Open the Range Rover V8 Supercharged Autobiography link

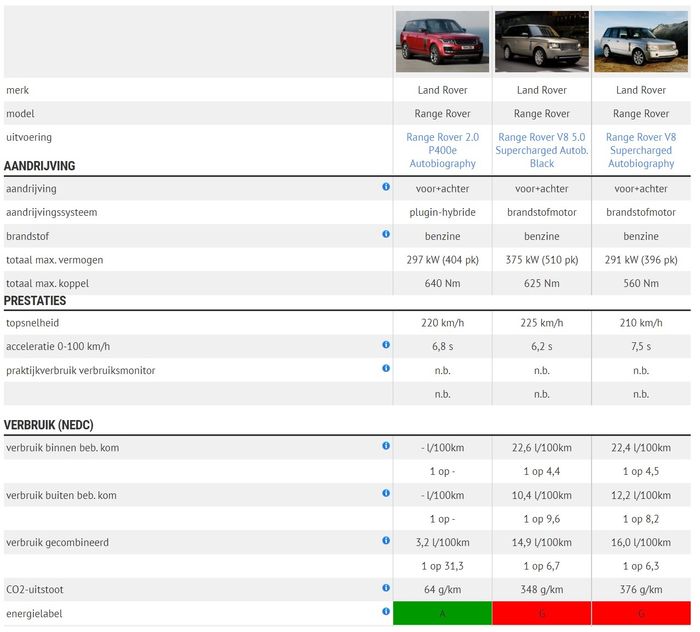(641, 150)
